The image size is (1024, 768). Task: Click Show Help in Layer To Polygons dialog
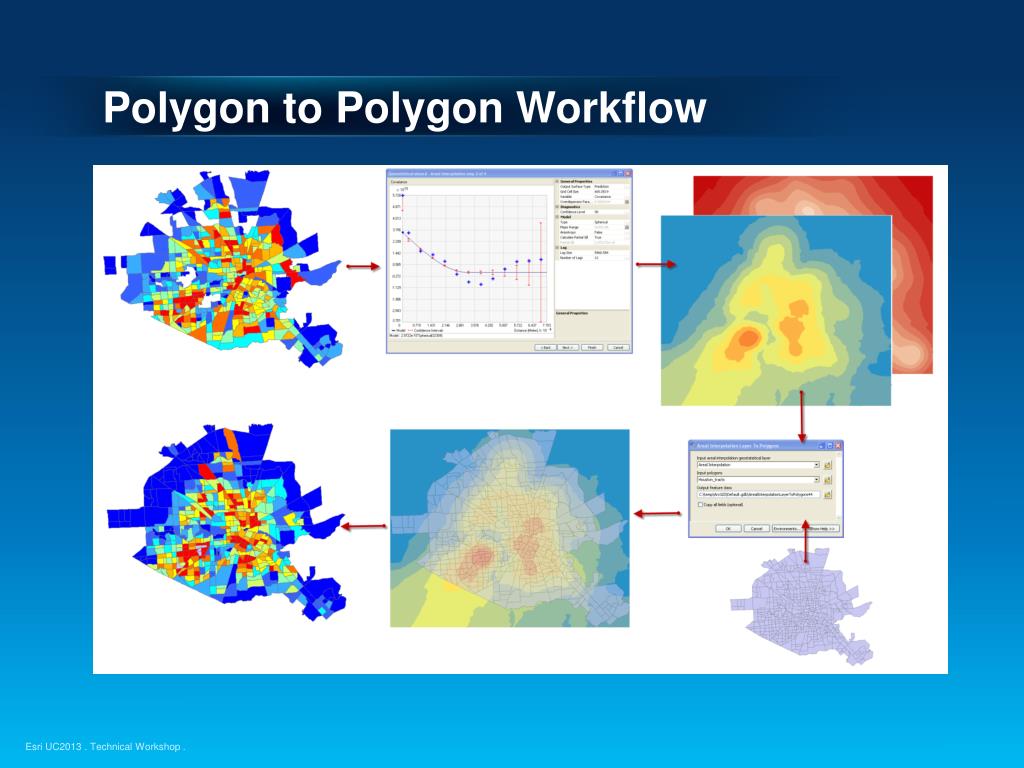point(822,528)
